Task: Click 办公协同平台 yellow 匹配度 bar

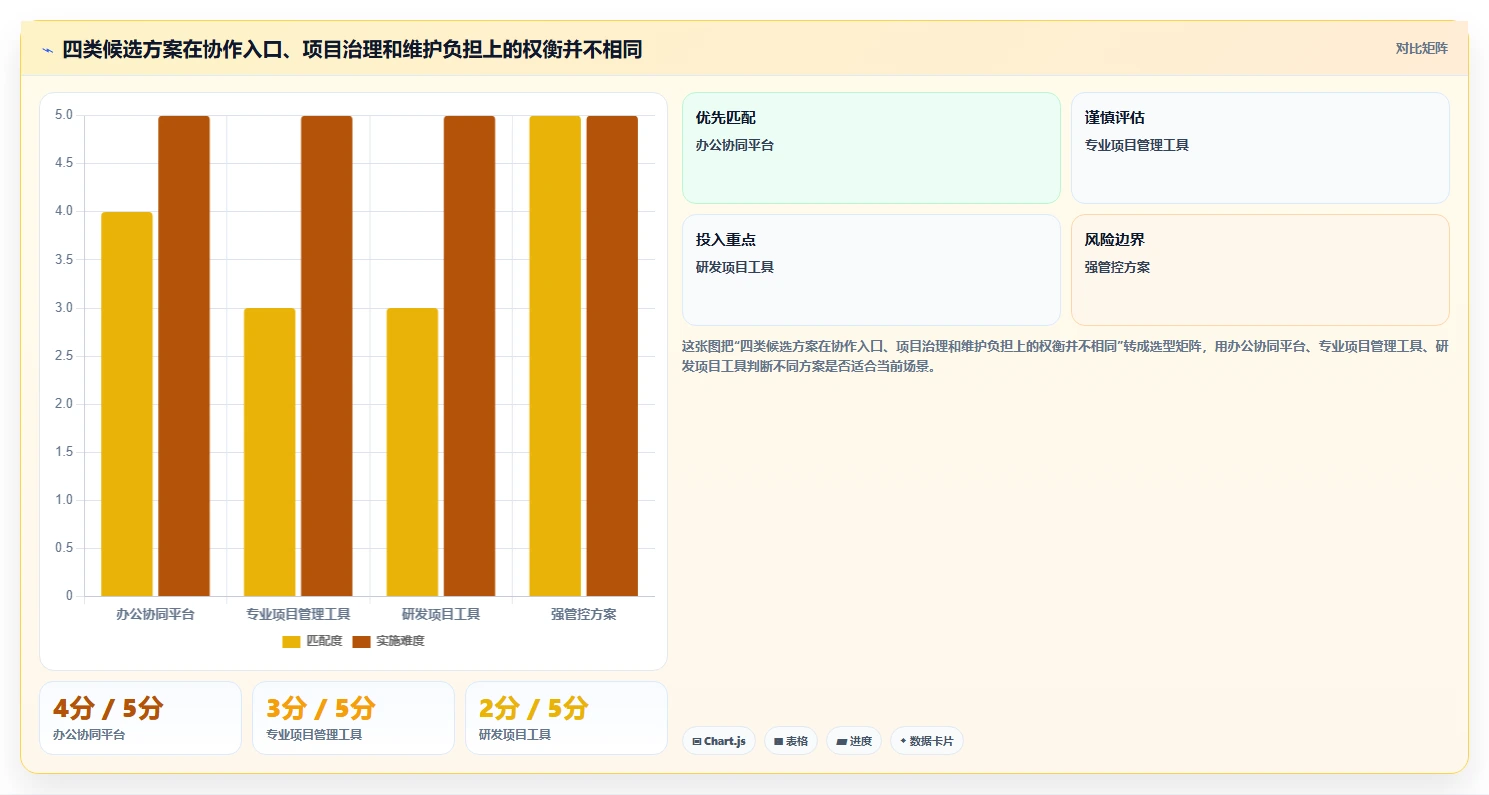Action: click(127, 404)
